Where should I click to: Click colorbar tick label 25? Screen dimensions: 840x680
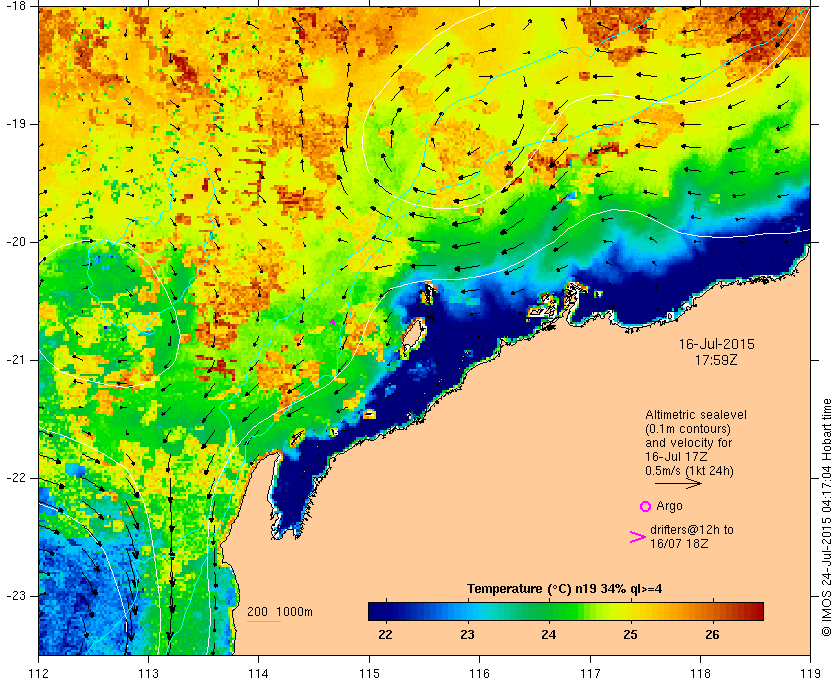[x=631, y=635]
